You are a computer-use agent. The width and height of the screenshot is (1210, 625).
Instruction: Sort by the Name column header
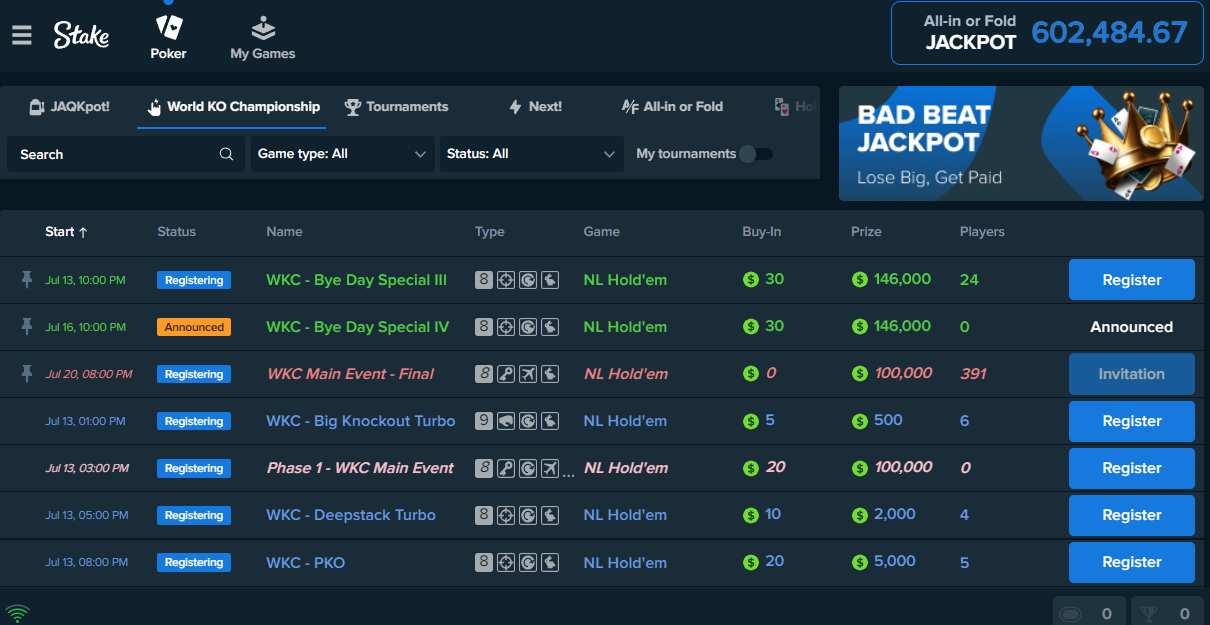pyautogui.click(x=284, y=231)
